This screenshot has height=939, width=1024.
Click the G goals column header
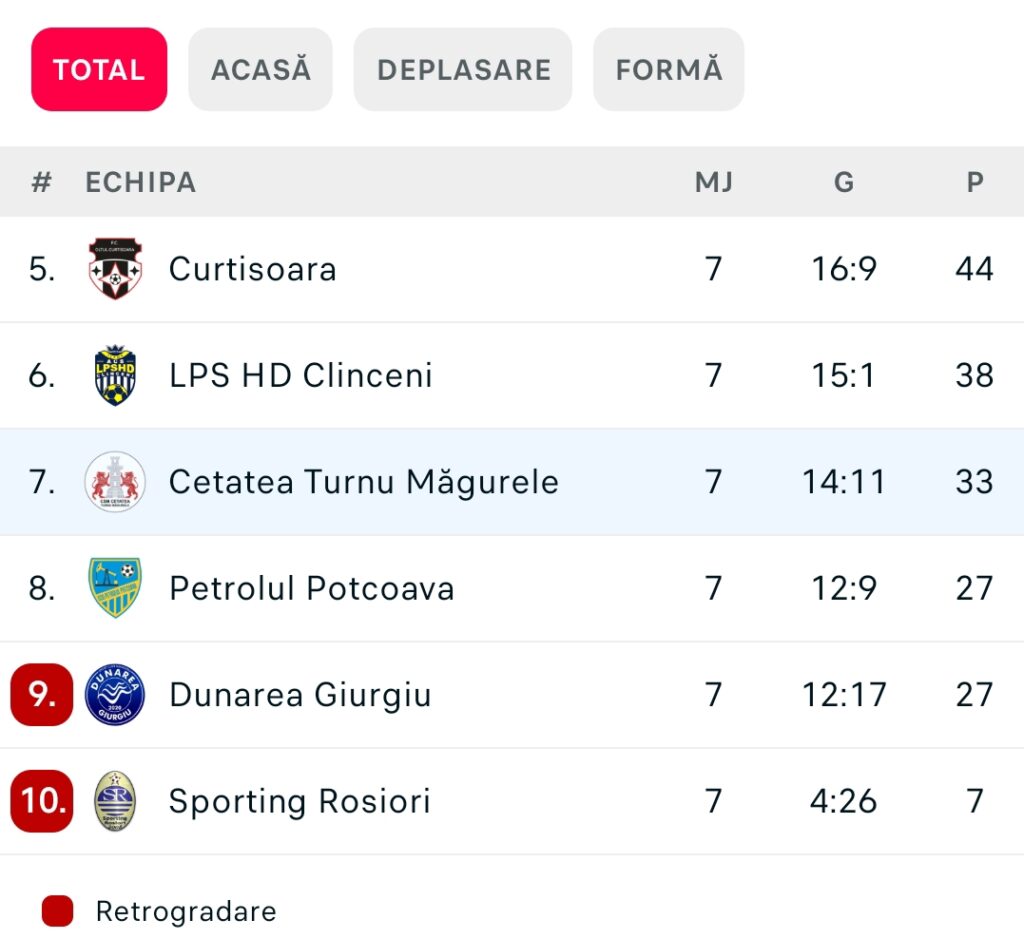pos(844,182)
